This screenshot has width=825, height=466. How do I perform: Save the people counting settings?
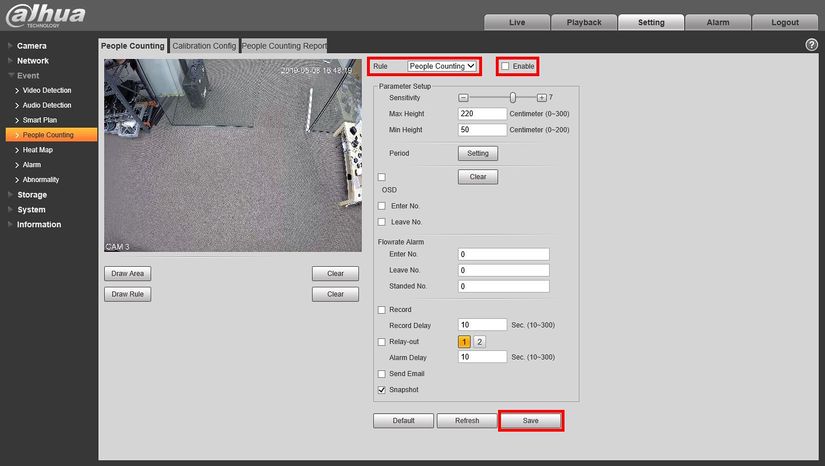[x=531, y=421]
